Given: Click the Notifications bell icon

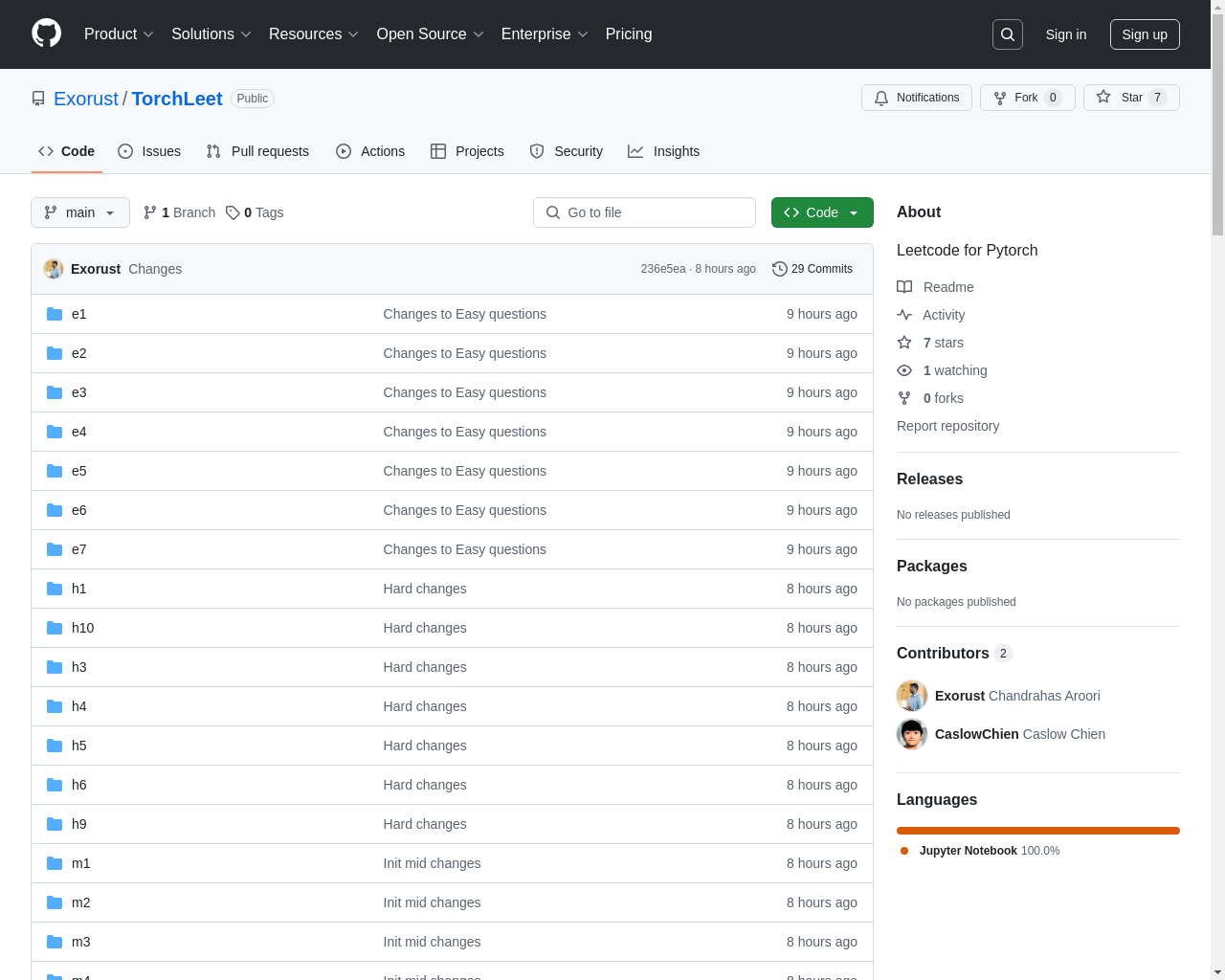Looking at the screenshot, I should (x=881, y=98).
